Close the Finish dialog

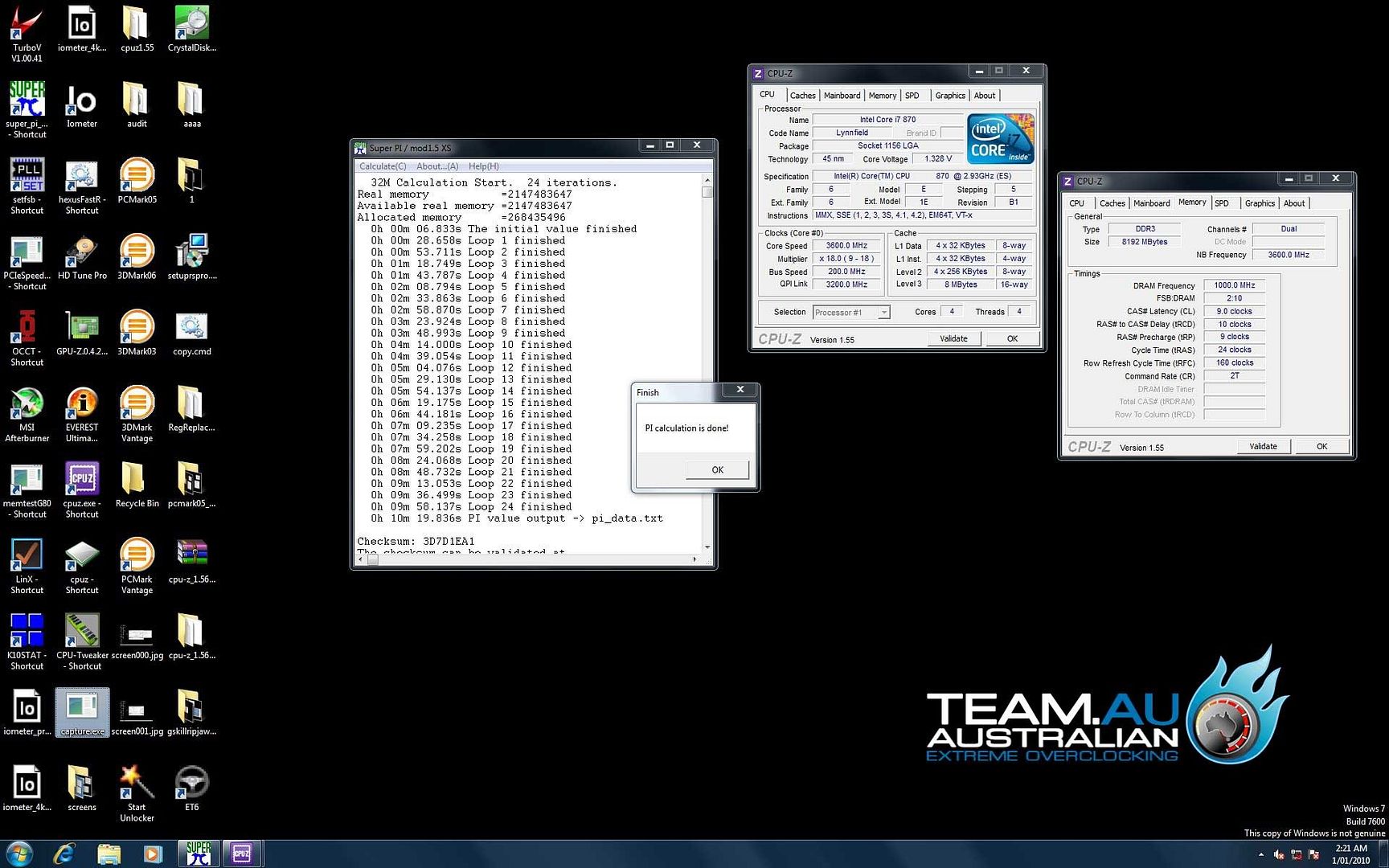click(740, 390)
